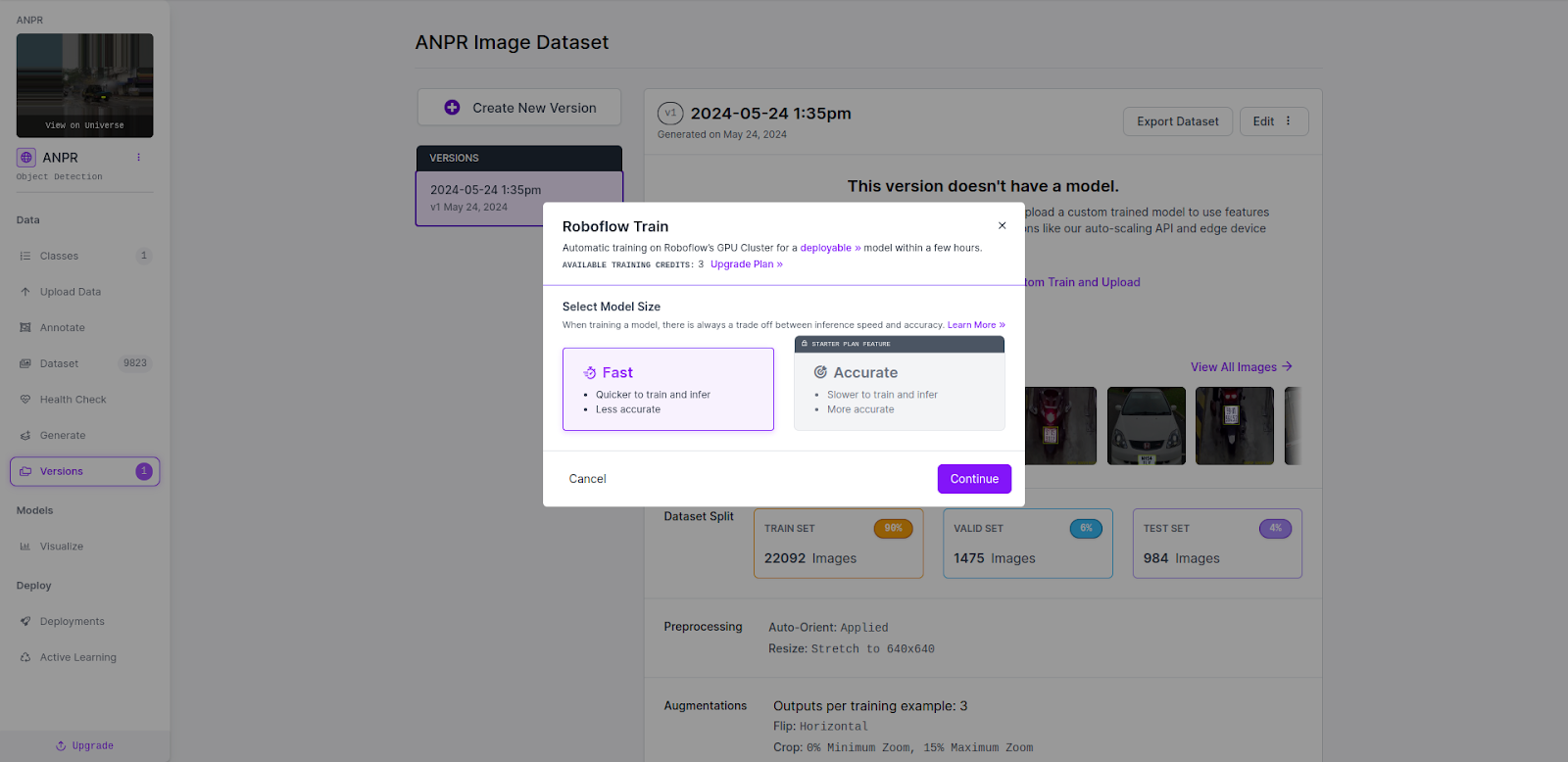Screen dimensions: 1568x762
Task: Select version 2024-05-24 1:35pm in list
Action: click(x=519, y=198)
